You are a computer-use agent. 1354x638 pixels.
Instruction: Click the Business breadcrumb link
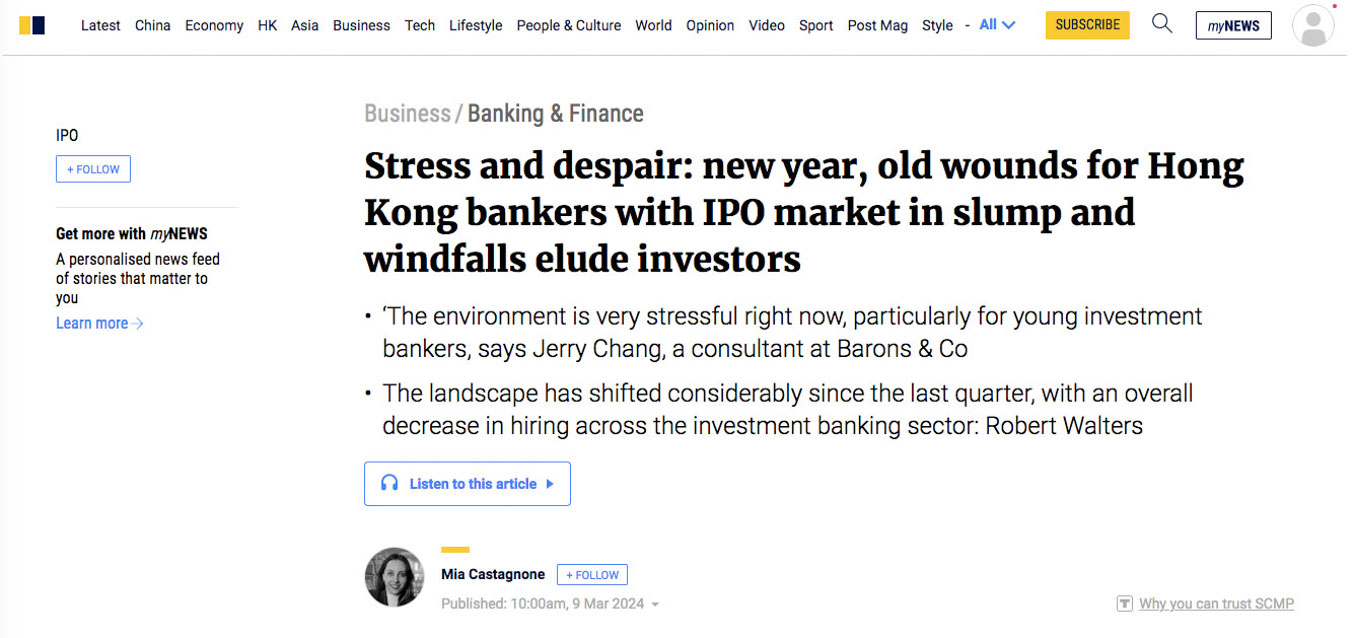click(407, 113)
